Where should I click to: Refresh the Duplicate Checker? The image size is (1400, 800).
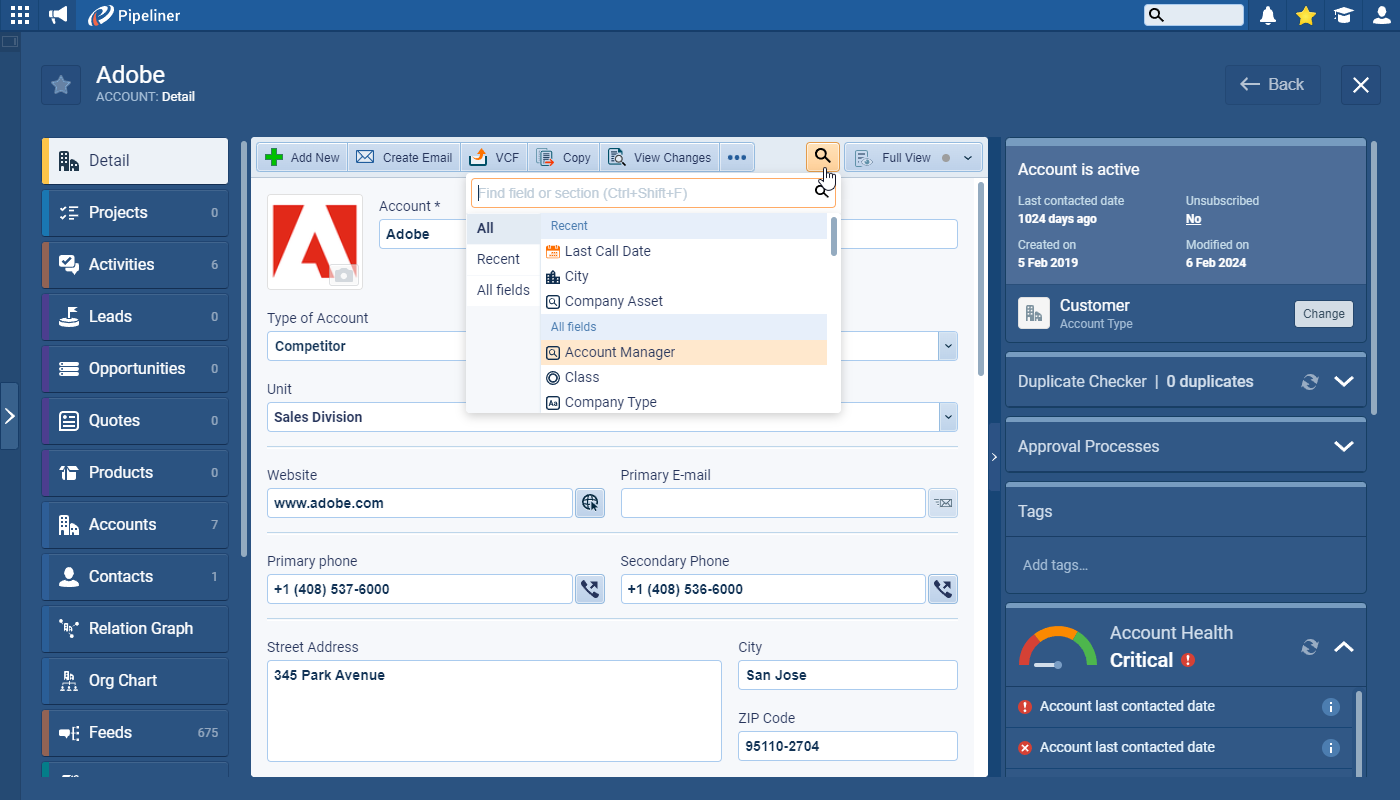coord(1309,382)
